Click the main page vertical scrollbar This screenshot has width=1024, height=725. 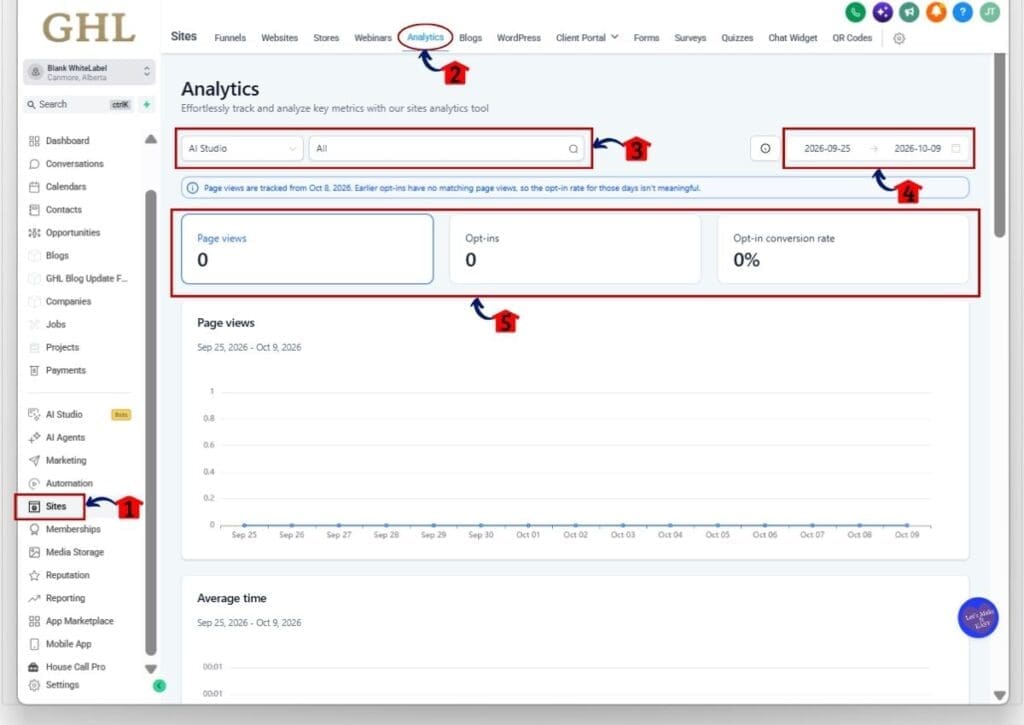[999, 145]
